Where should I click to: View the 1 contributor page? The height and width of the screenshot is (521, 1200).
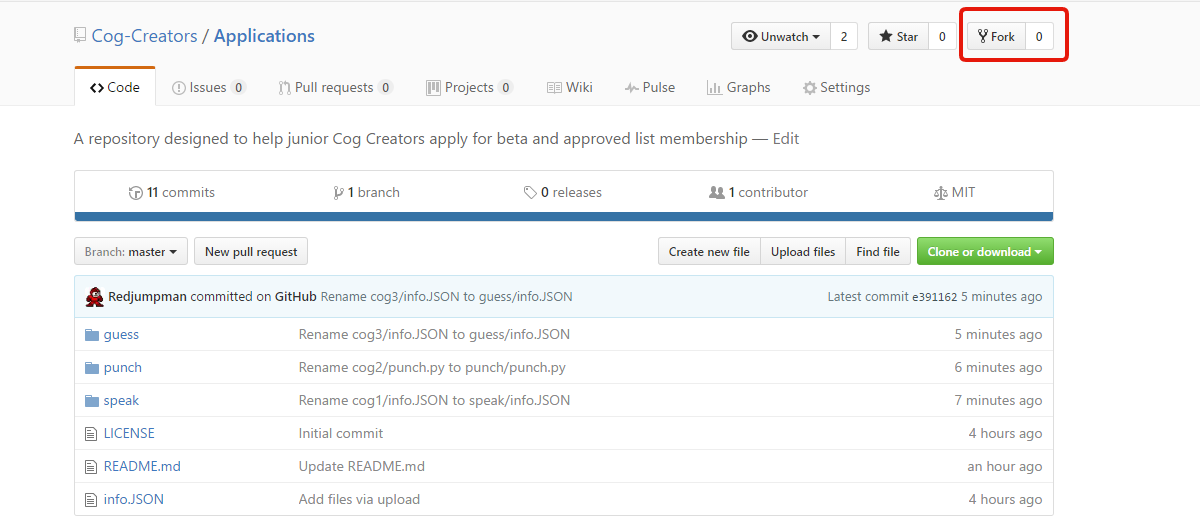[x=758, y=192]
